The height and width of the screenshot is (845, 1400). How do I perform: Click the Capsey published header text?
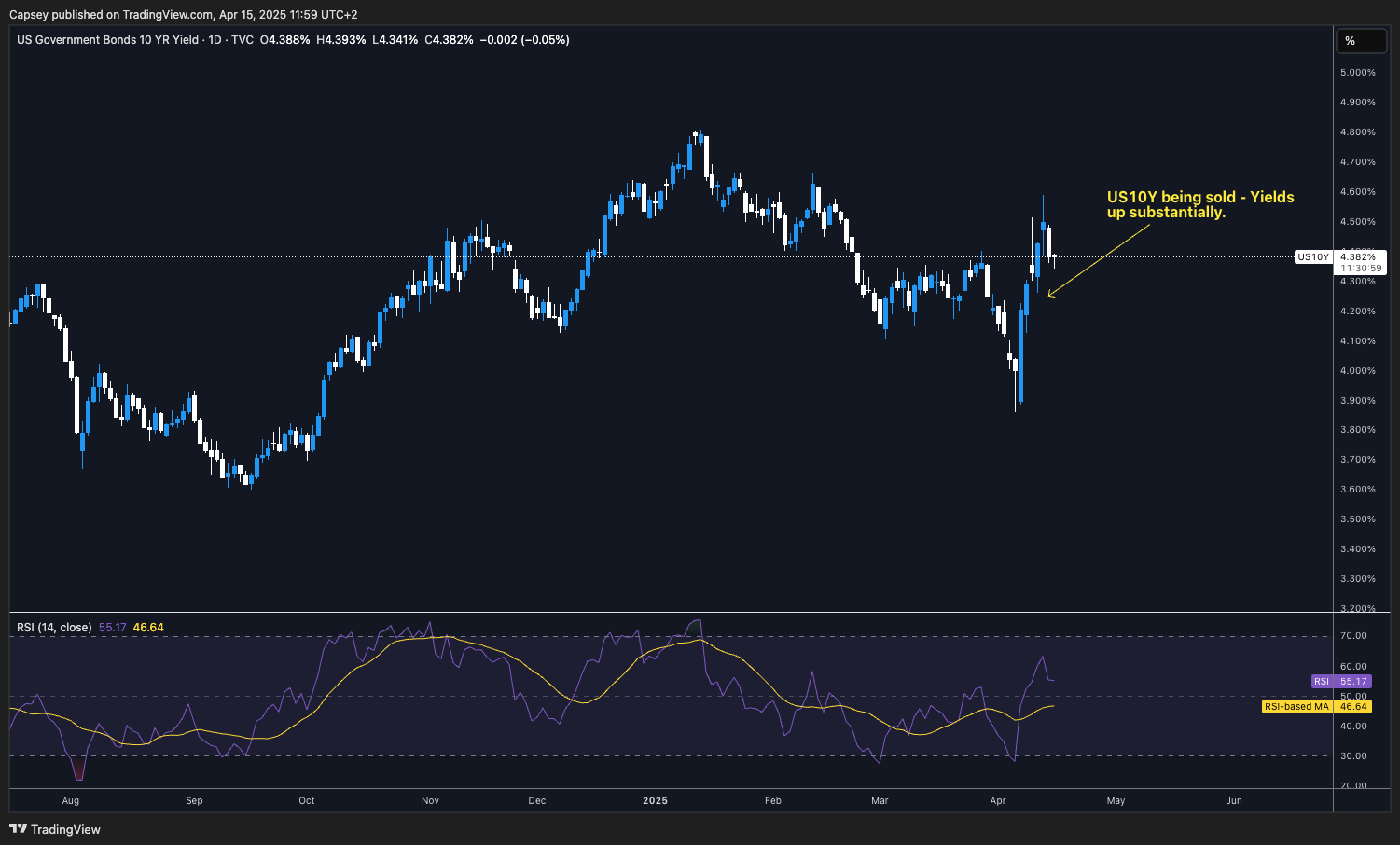coord(183,15)
